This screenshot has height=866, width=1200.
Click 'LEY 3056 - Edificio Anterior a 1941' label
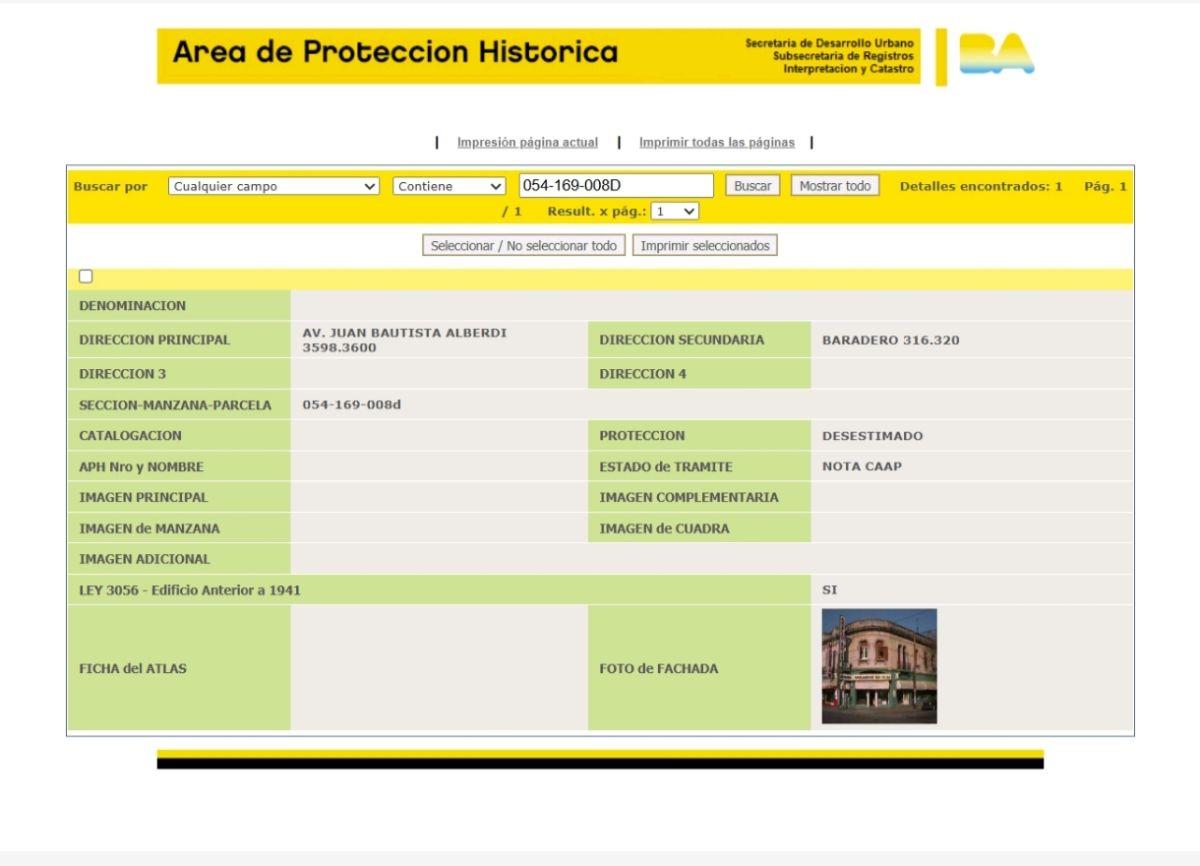[x=189, y=590]
